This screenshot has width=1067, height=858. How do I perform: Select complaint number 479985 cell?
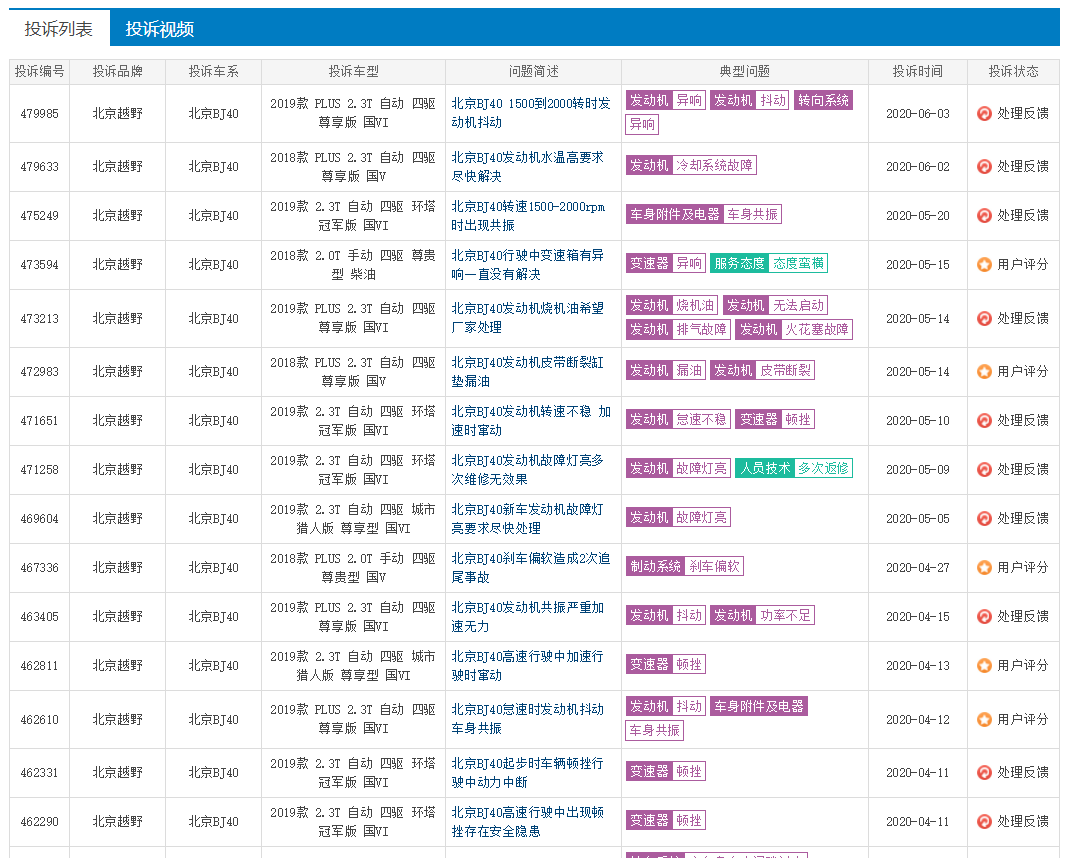39,114
